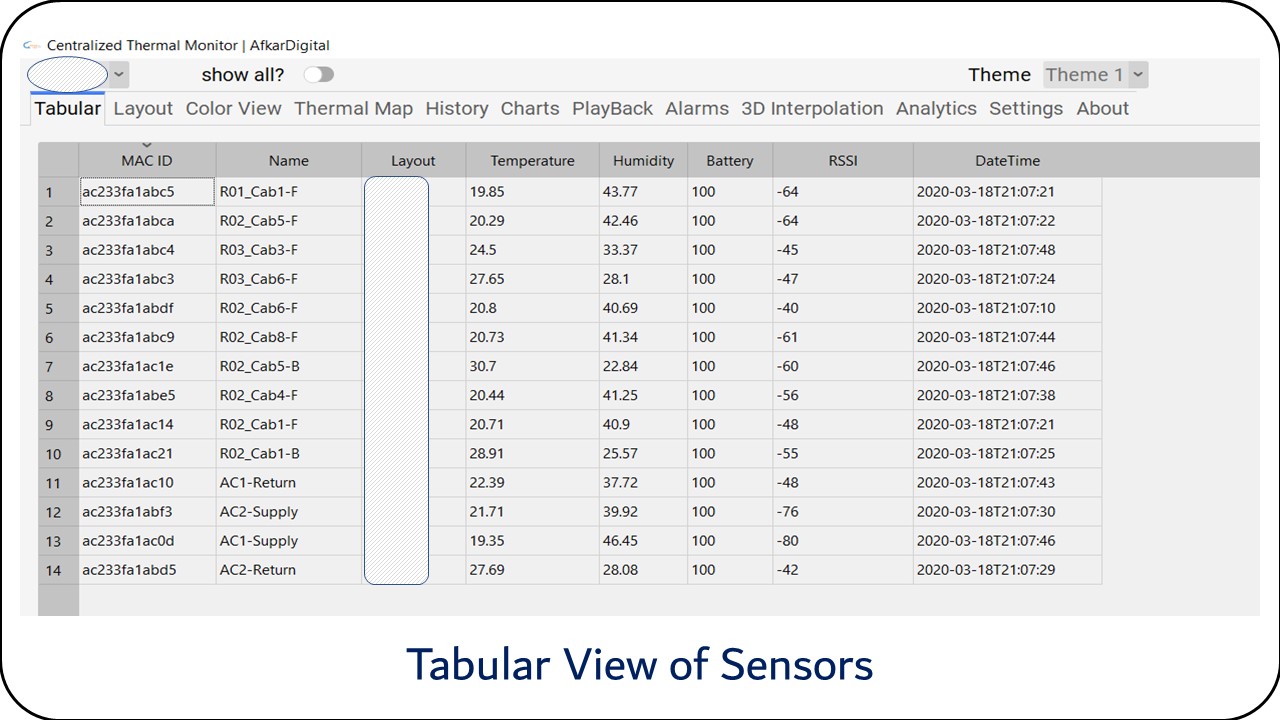The height and width of the screenshot is (720, 1280).
Task: Open the Analytics tab
Action: tap(936, 109)
